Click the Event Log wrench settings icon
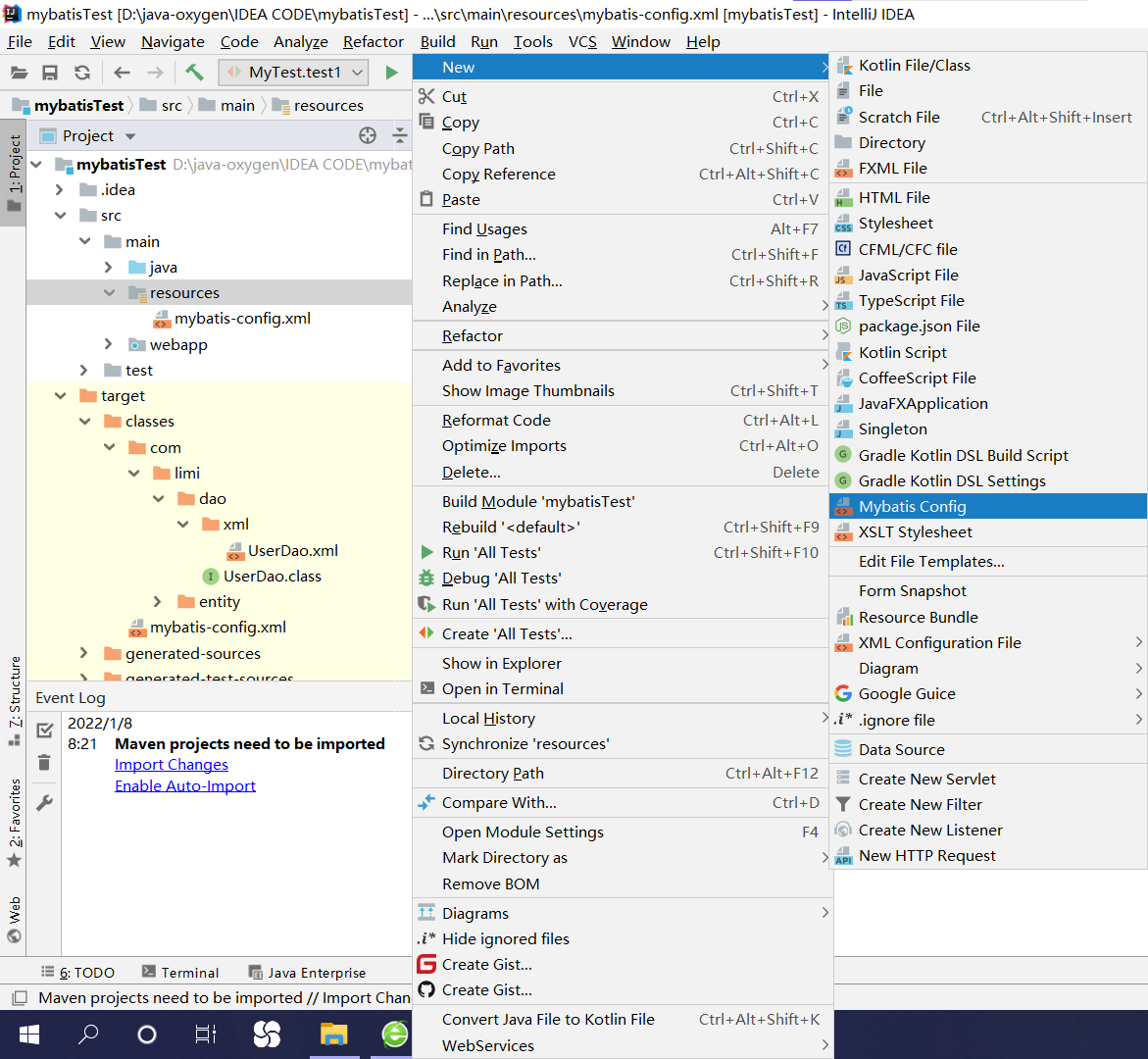 [44, 803]
